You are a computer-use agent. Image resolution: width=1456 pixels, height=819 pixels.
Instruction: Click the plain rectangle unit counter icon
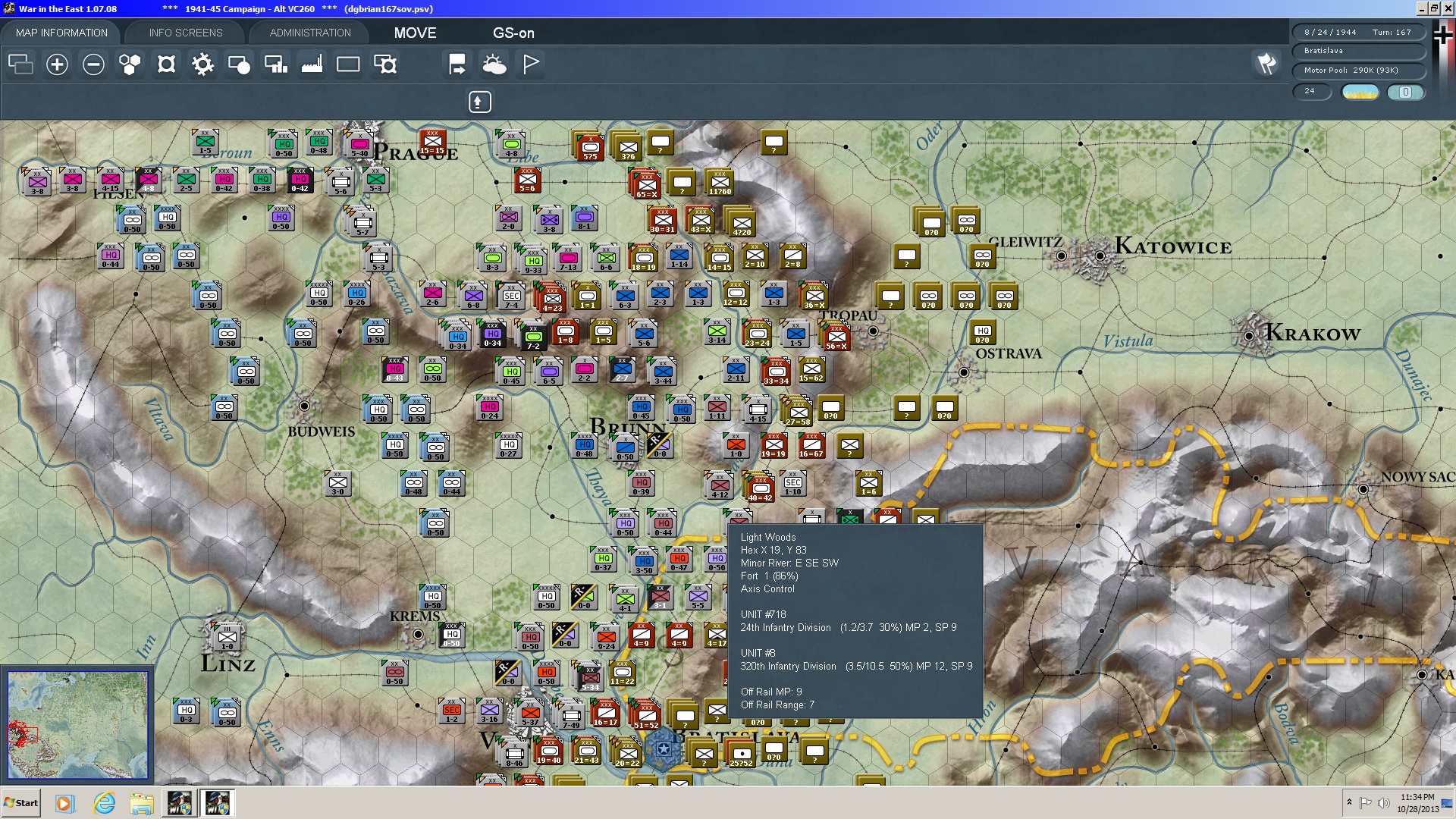coord(348,64)
